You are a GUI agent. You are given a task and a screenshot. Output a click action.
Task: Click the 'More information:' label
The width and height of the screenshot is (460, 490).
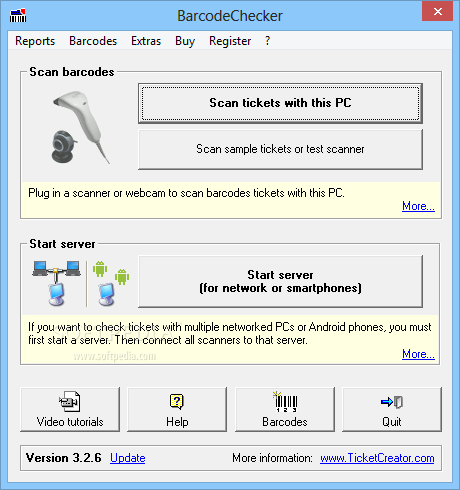tap(272, 458)
